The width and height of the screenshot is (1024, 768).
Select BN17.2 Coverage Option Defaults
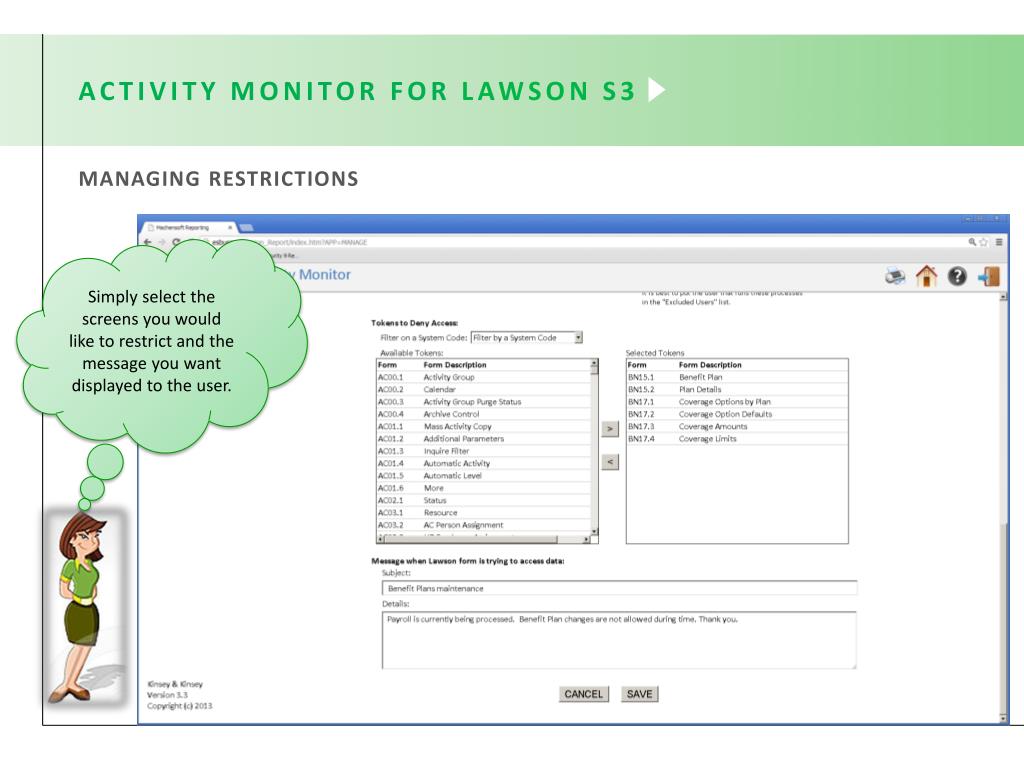tap(737, 415)
